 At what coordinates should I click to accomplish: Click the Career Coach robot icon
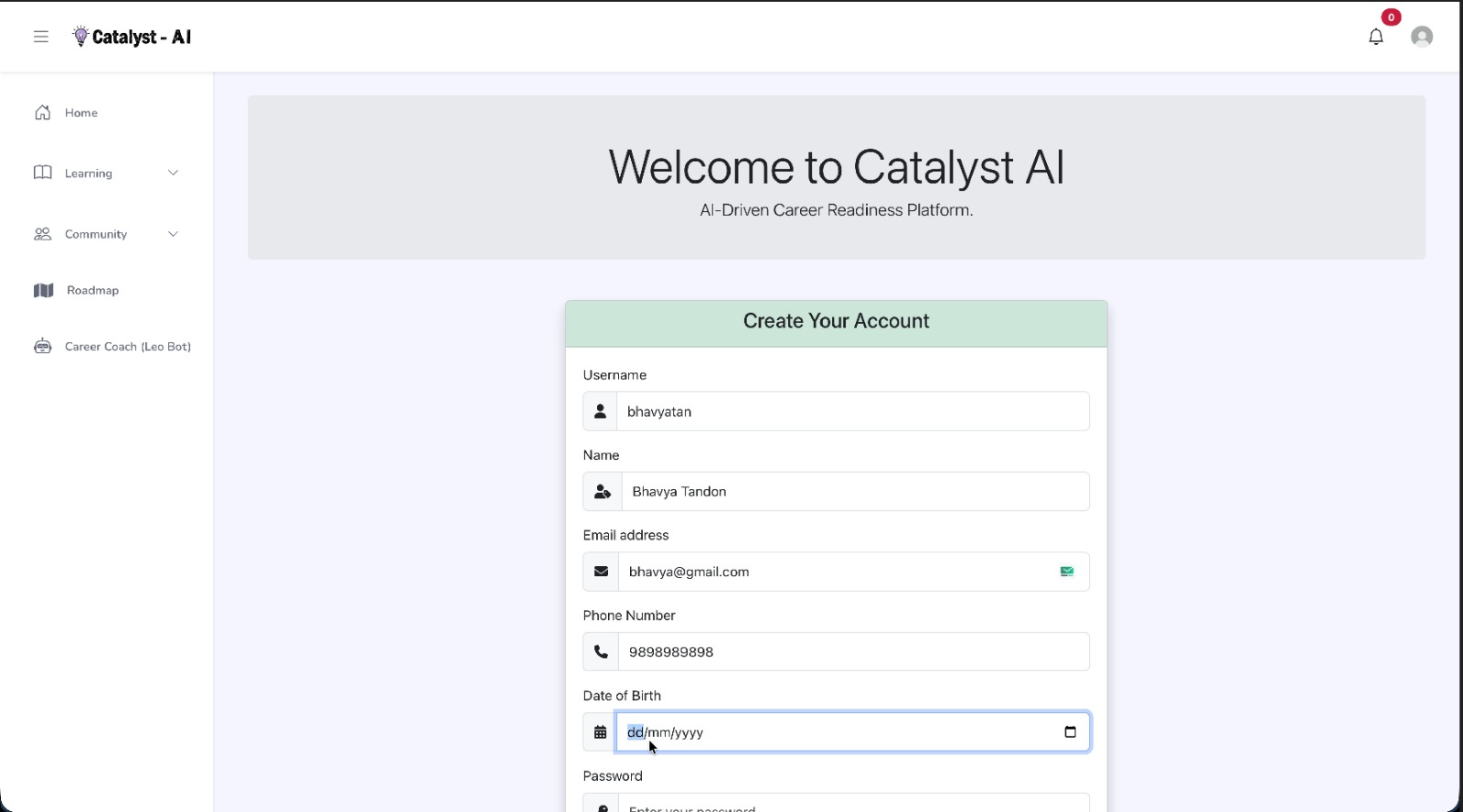[43, 347]
